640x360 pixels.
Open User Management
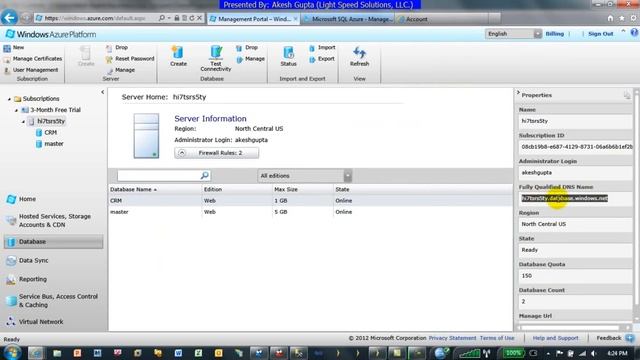coord(31,70)
